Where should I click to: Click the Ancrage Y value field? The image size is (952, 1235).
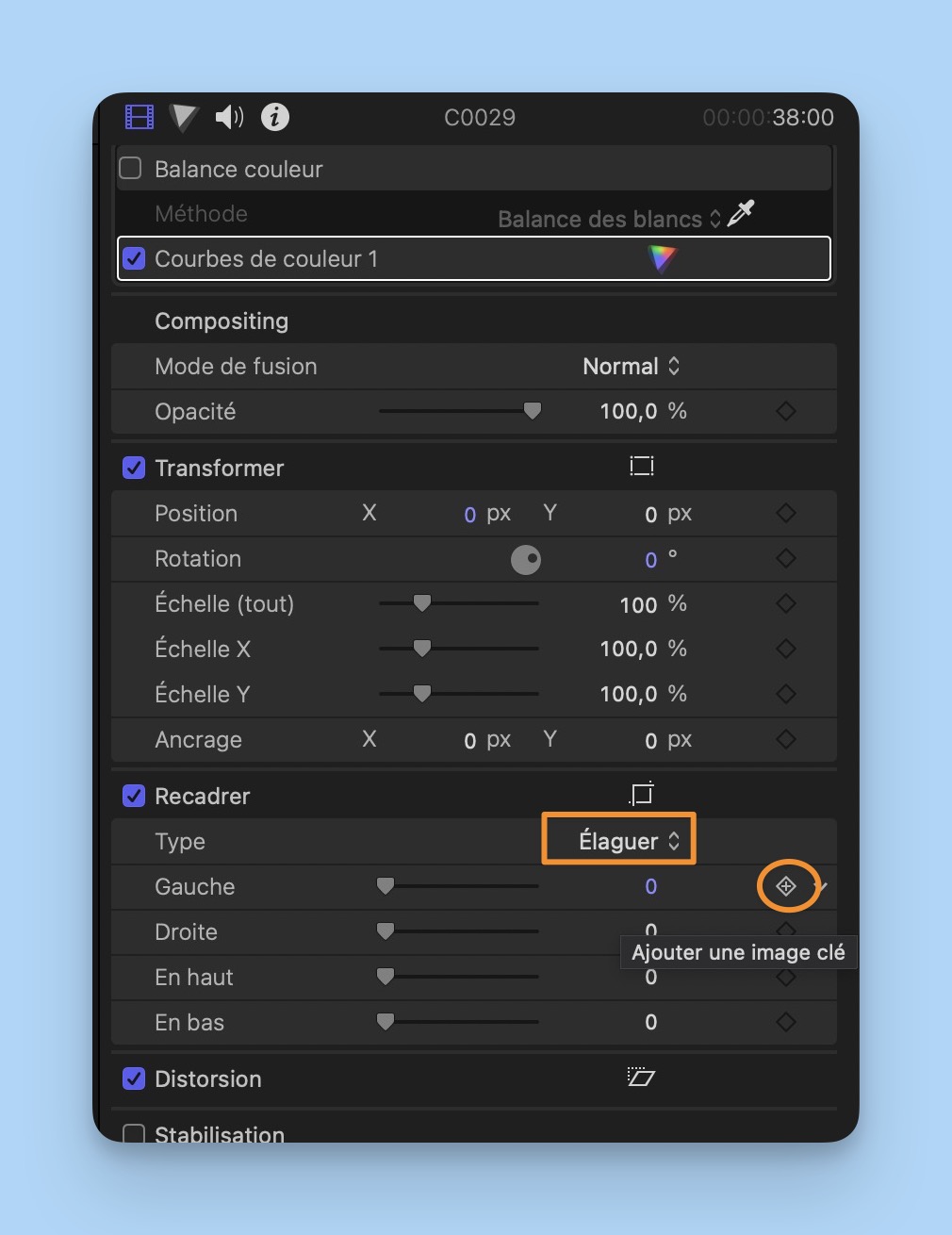click(x=651, y=740)
